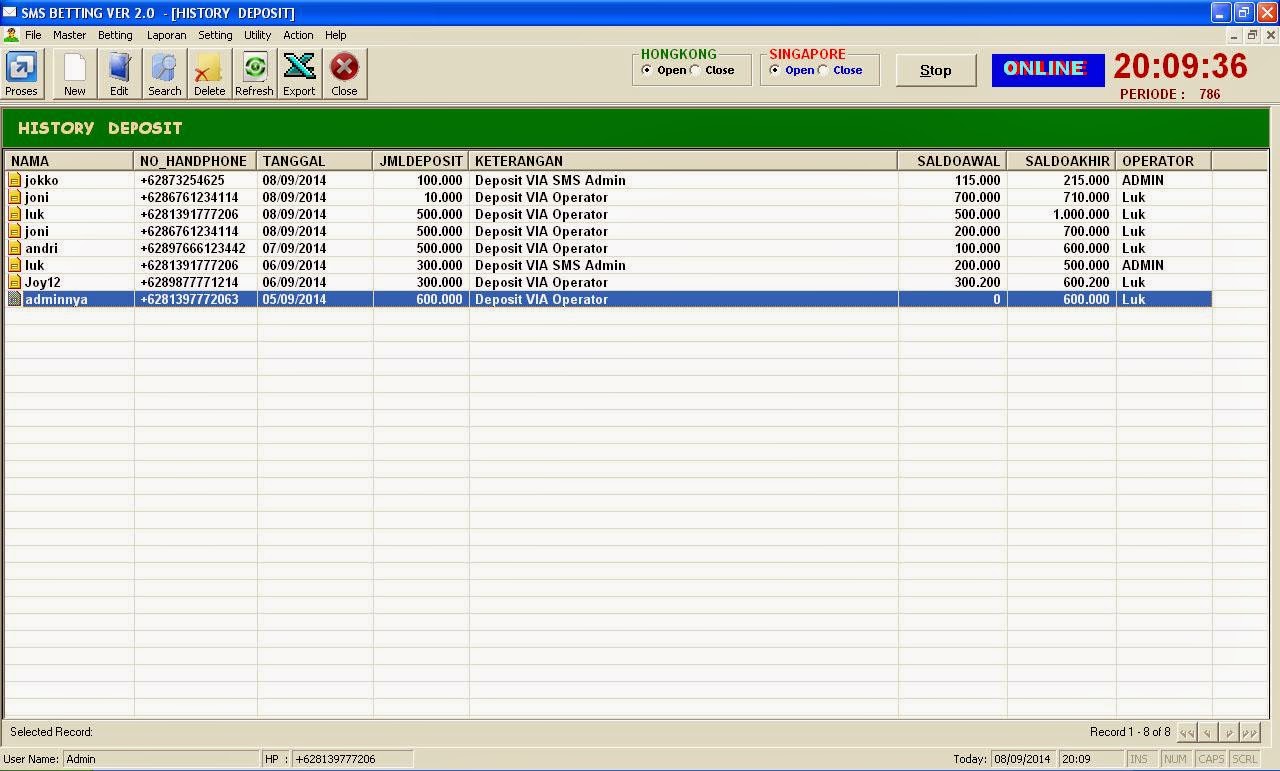Viewport: 1280px width, 771px height.
Task: Jump to last record with navigation arrow
Action: click(x=1251, y=732)
